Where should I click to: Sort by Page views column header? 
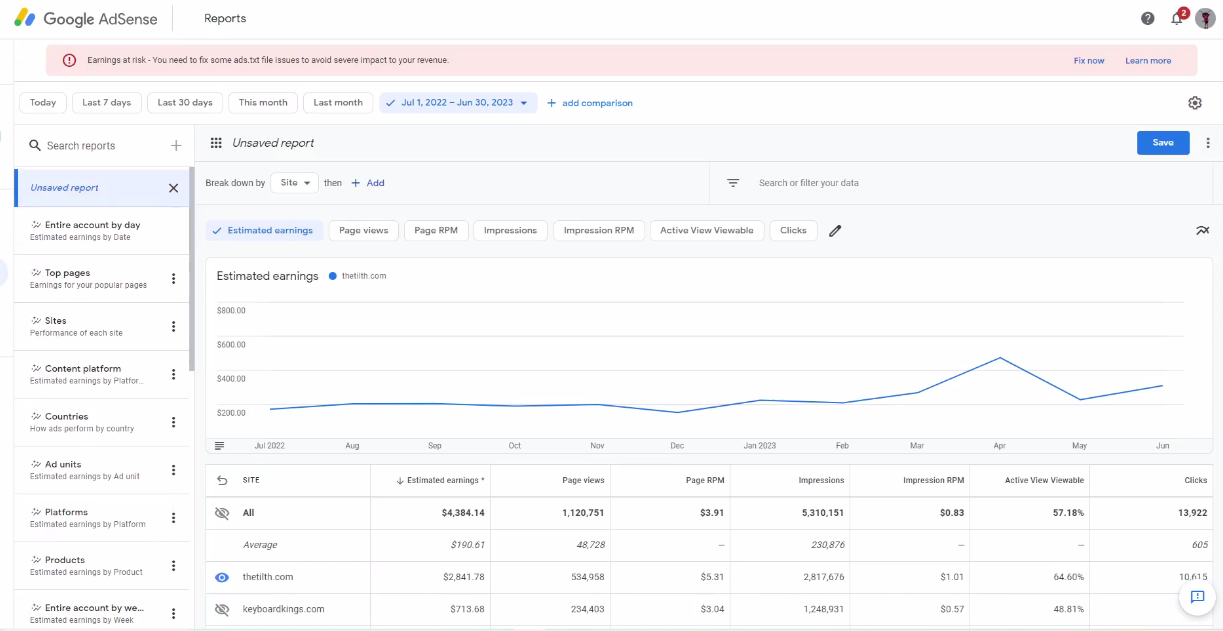click(x=583, y=481)
